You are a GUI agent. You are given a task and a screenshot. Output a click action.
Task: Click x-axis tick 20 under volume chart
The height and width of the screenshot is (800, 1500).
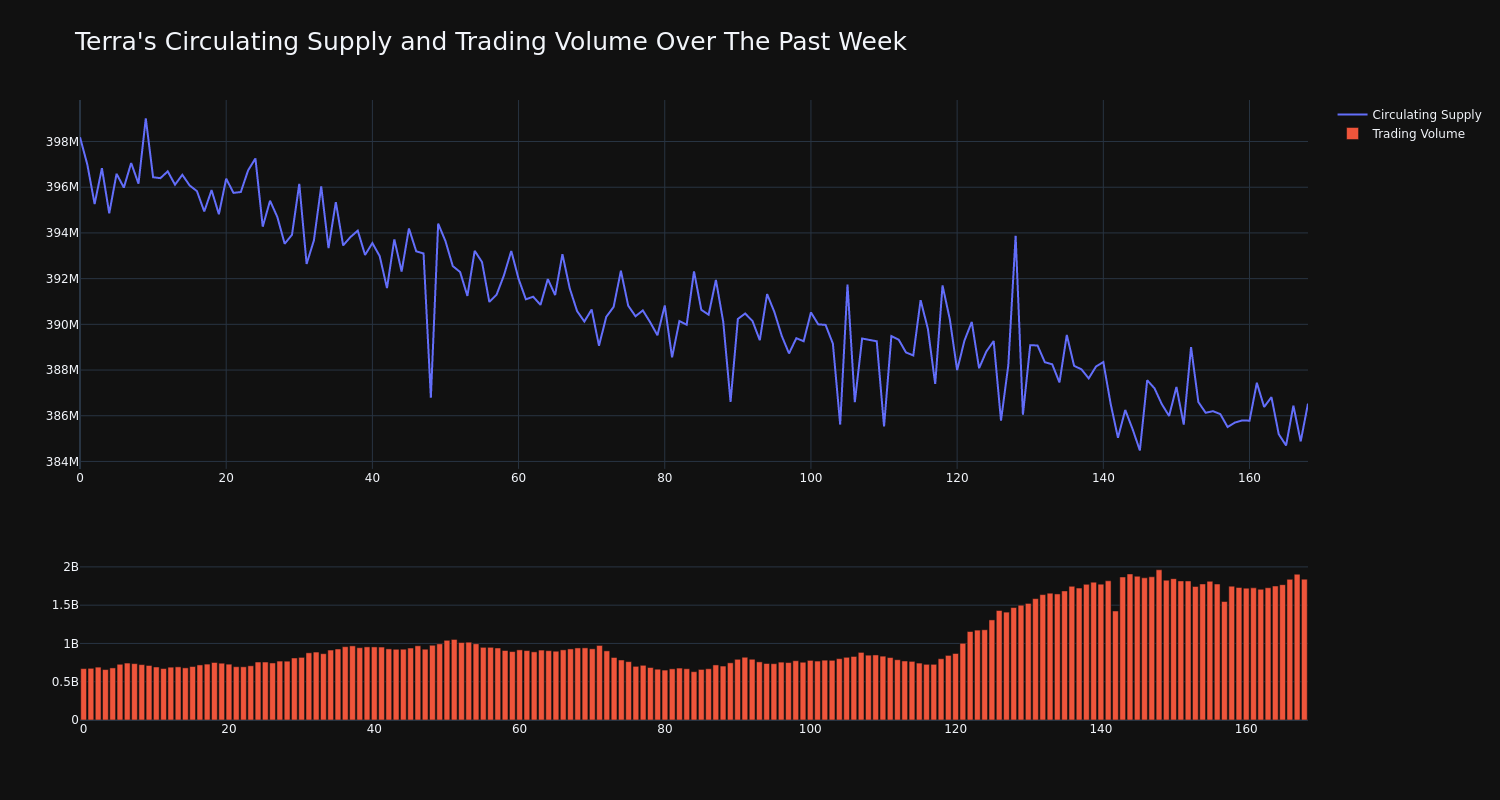coord(229,730)
